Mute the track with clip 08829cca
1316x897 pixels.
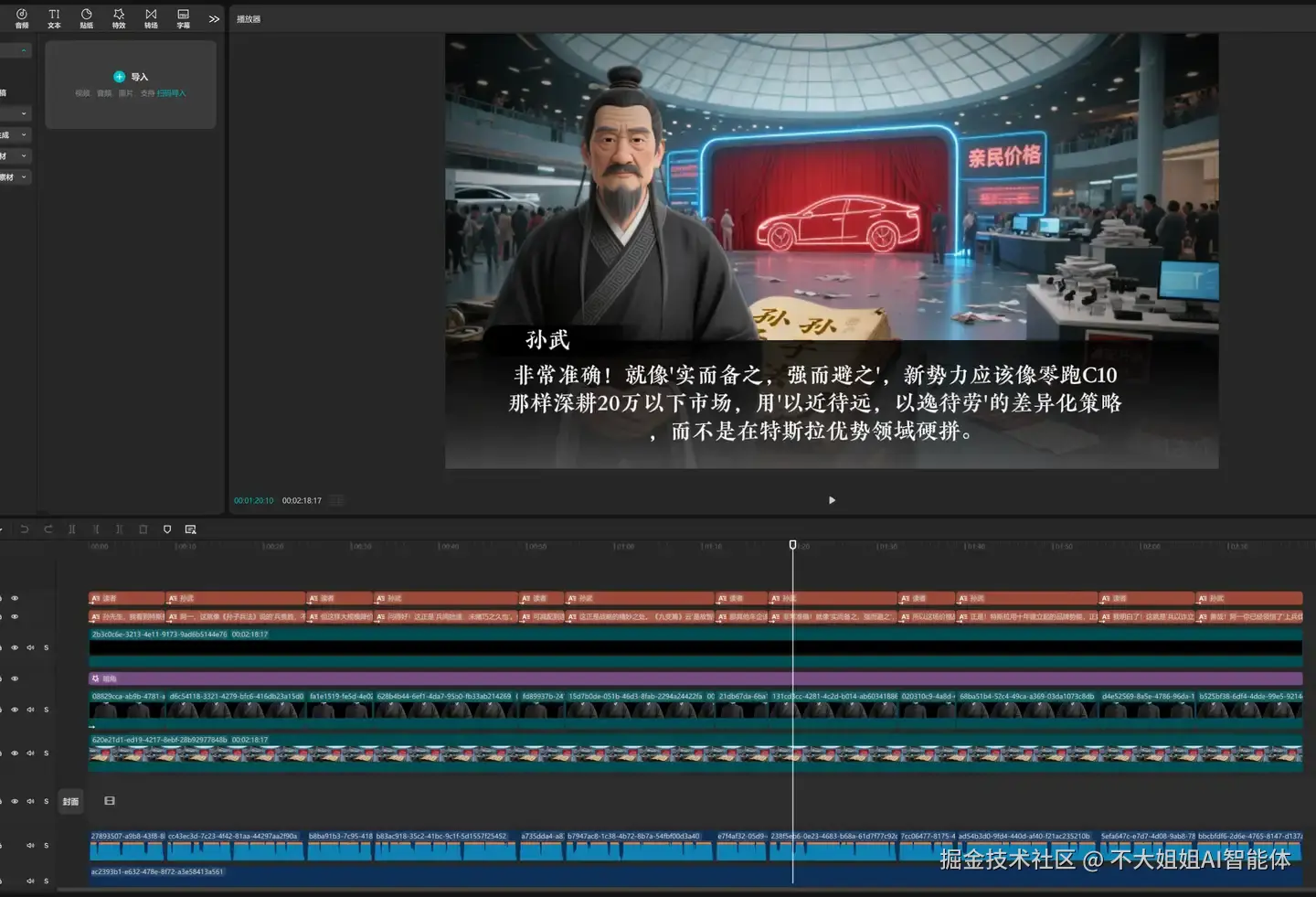pos(30,710)
